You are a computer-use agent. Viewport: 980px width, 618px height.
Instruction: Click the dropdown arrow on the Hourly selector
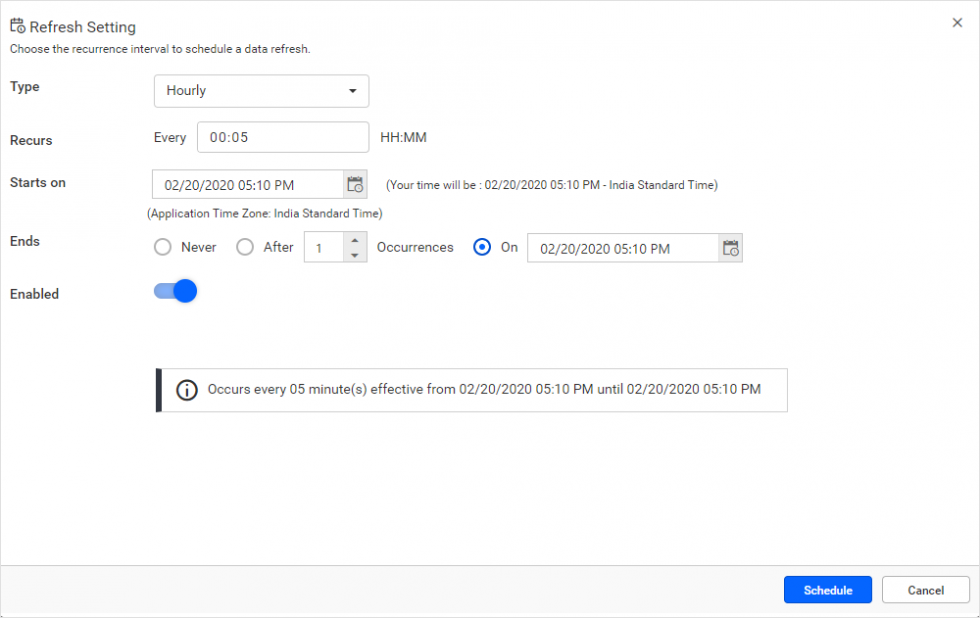point(352,91)
